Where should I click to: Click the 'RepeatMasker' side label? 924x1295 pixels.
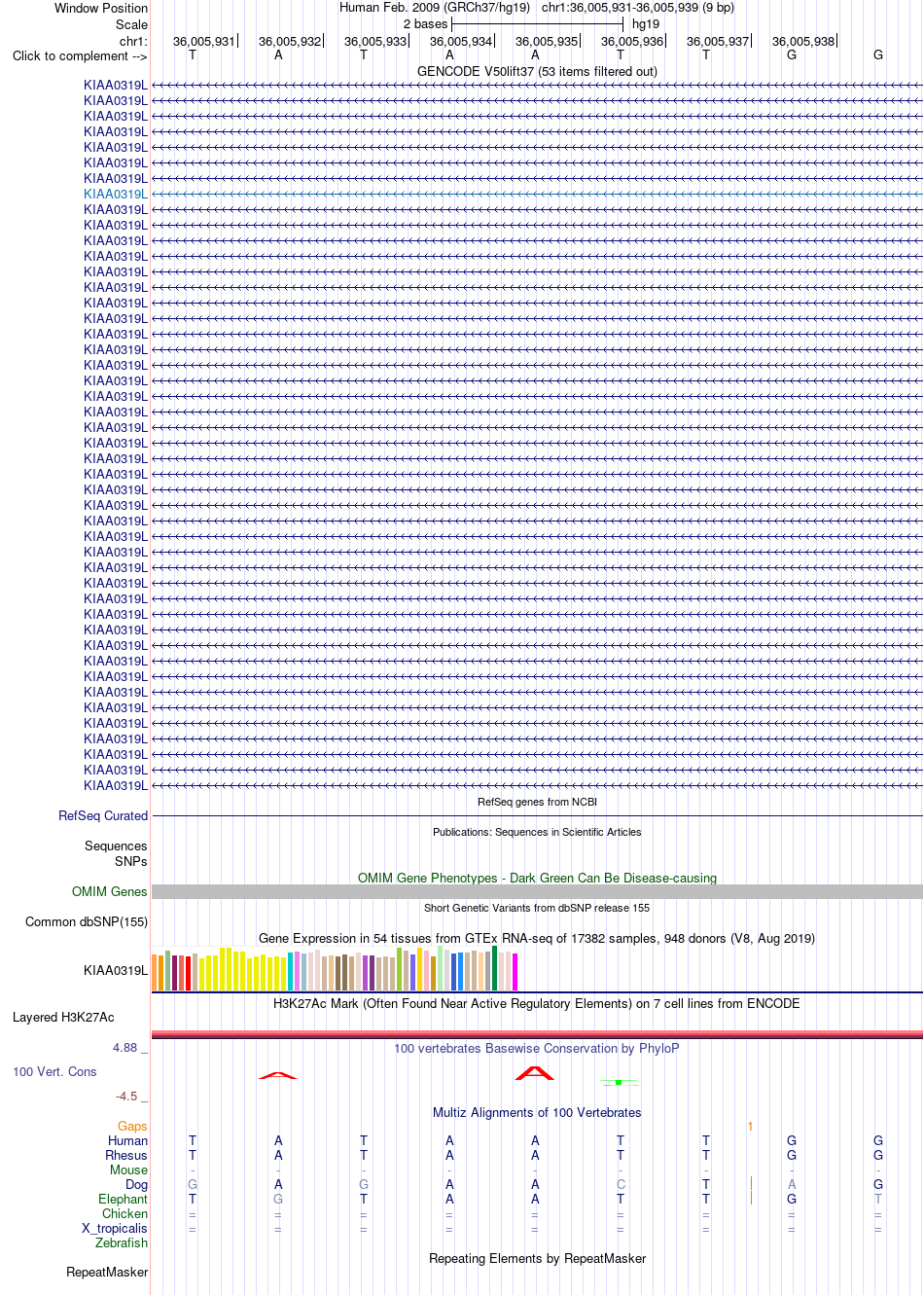click(x=107, y=1272)
